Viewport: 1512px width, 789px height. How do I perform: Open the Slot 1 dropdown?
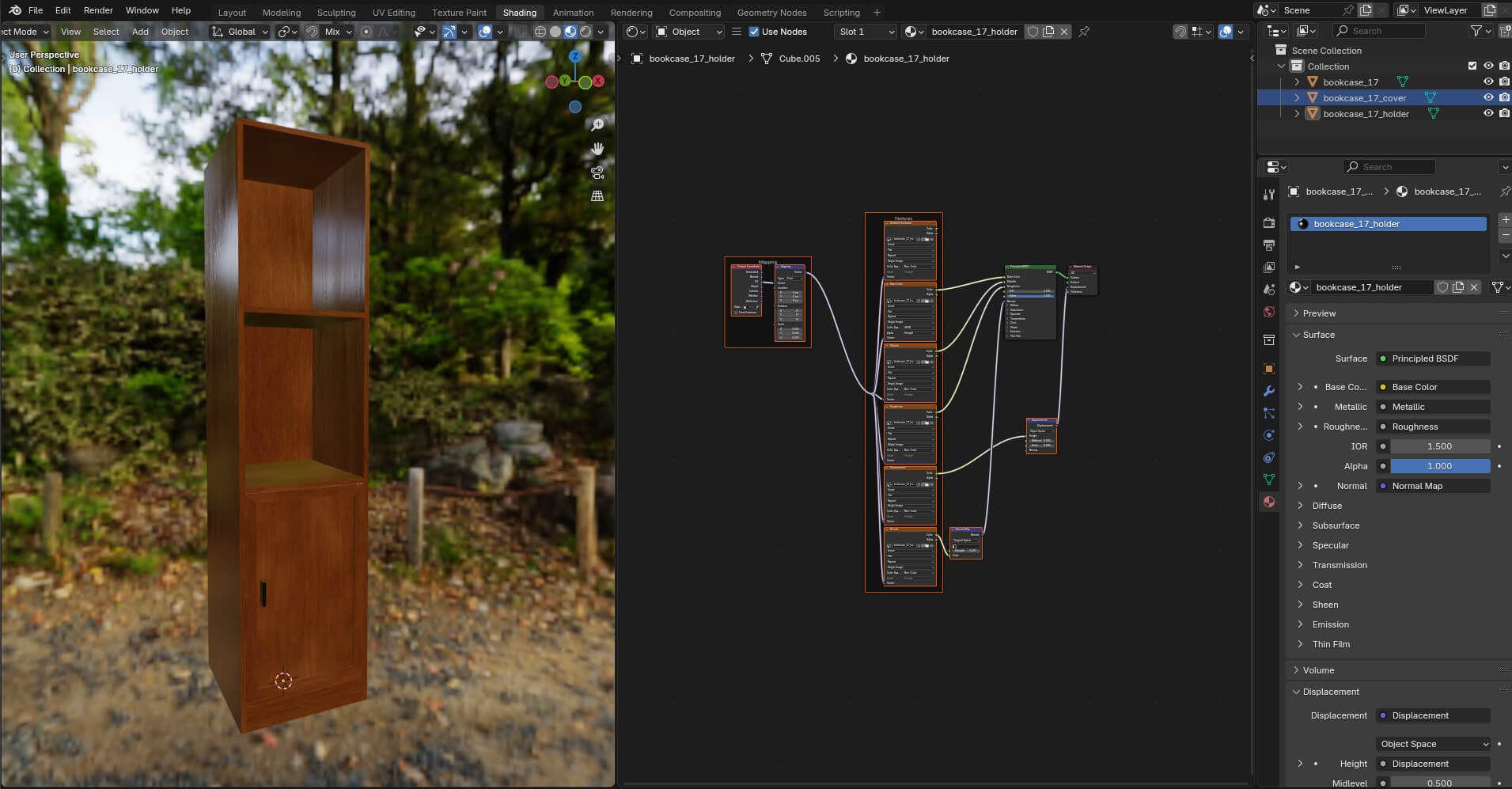866,32
